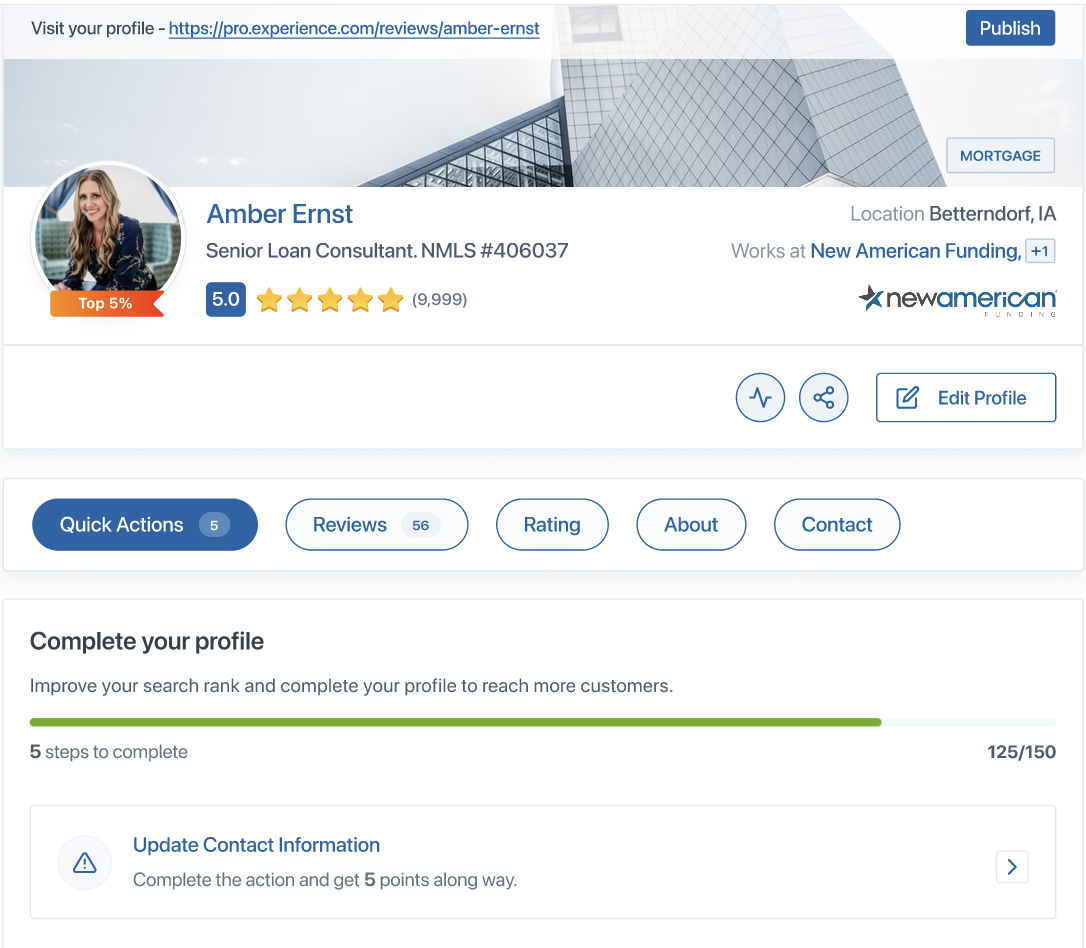Open the Quick Actions tab
This screenshot has width=1086, height=948.
[145, 525]
